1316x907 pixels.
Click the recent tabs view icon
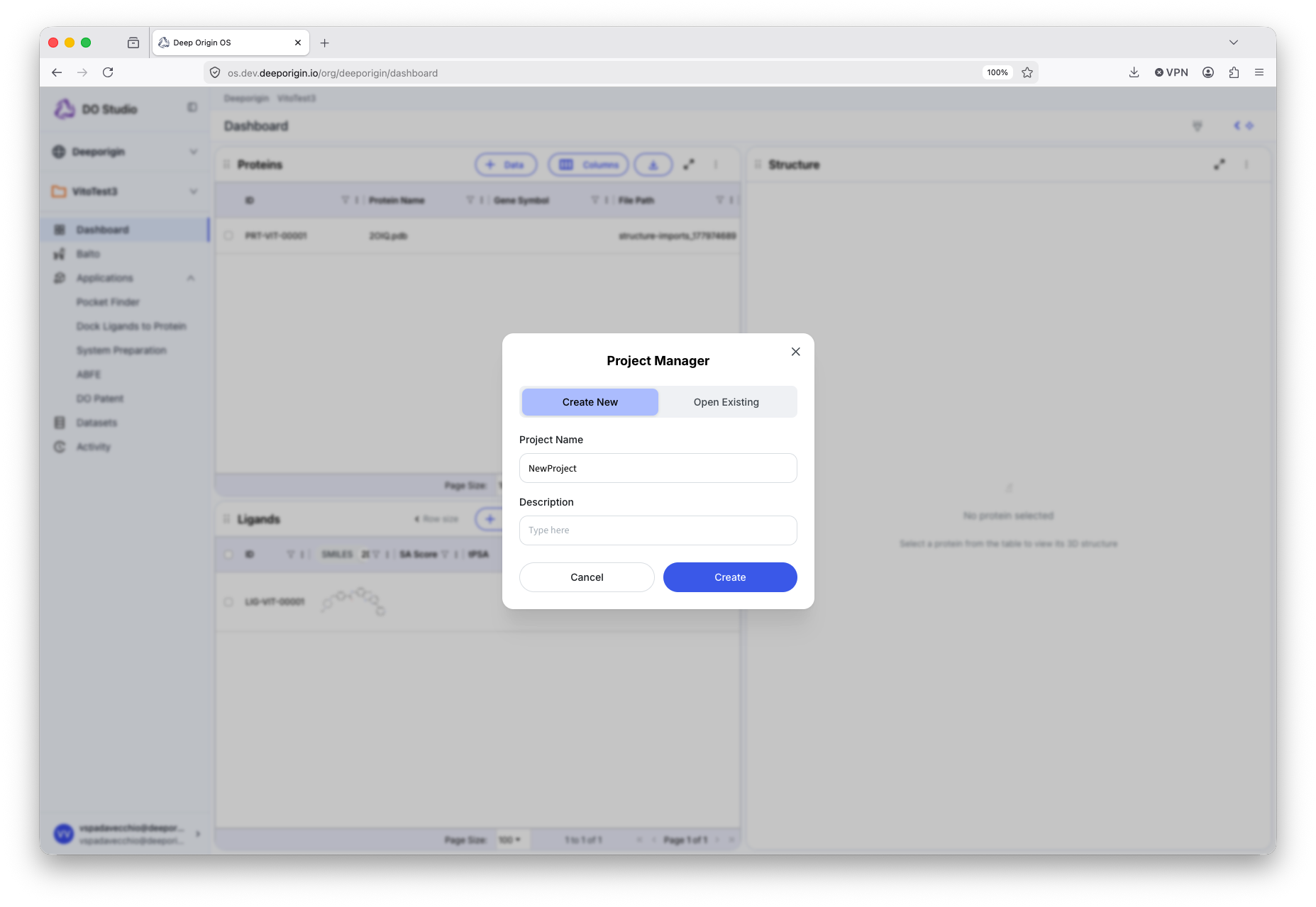pos(133,43)
